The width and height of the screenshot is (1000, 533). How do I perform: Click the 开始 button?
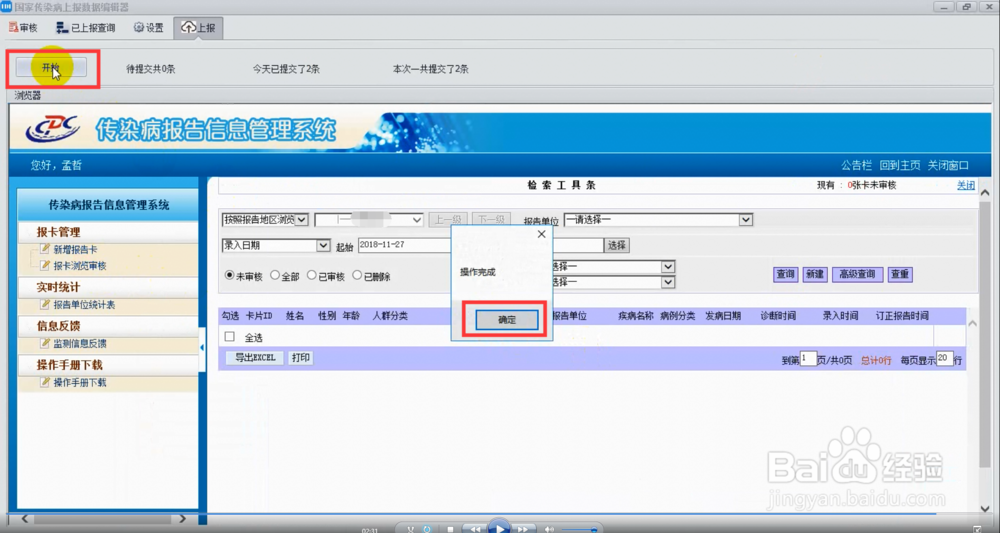tap(51, 68)
